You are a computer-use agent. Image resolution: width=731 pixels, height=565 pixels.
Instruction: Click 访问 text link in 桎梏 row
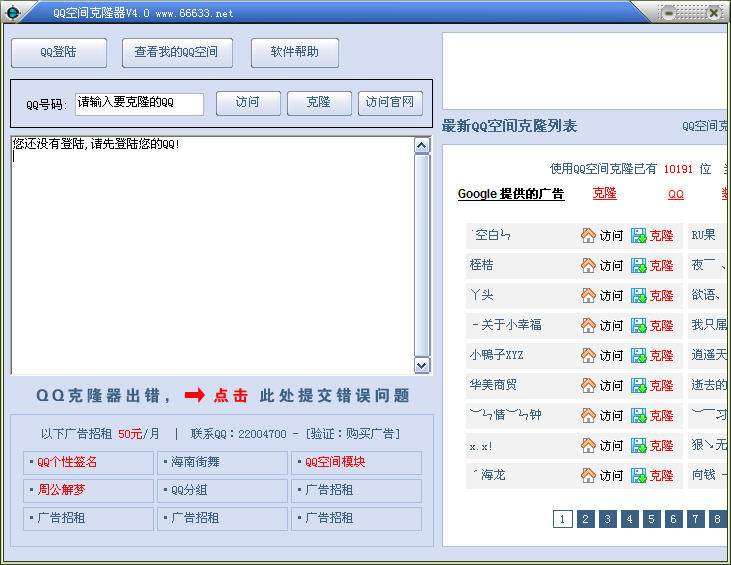click(611, 266)
